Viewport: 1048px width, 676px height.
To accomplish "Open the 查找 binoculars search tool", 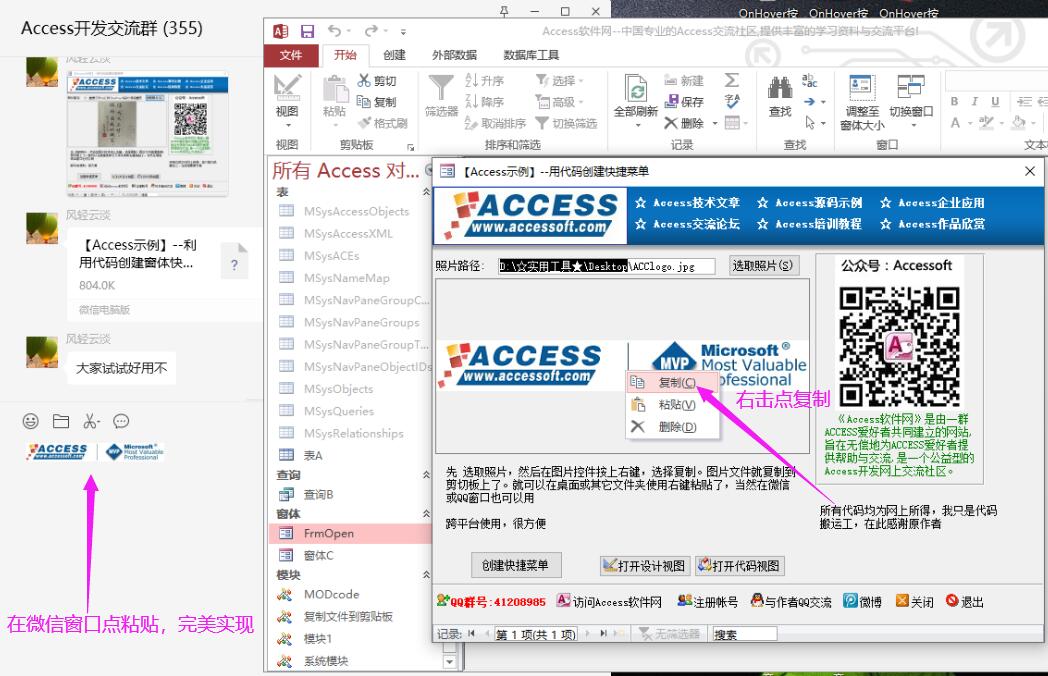I will [x=780, y=97].
